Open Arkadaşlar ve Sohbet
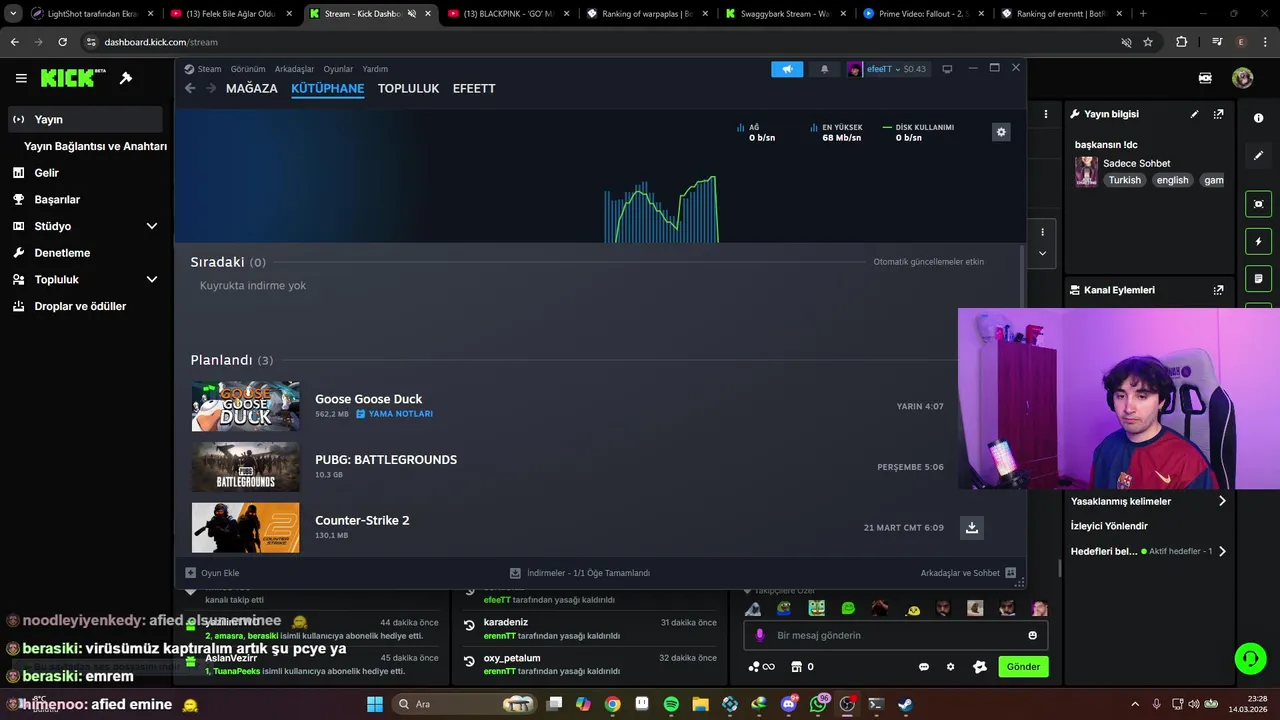This screenshot has height=720, width=1280. pyautogui.click(x=968, y=573)
